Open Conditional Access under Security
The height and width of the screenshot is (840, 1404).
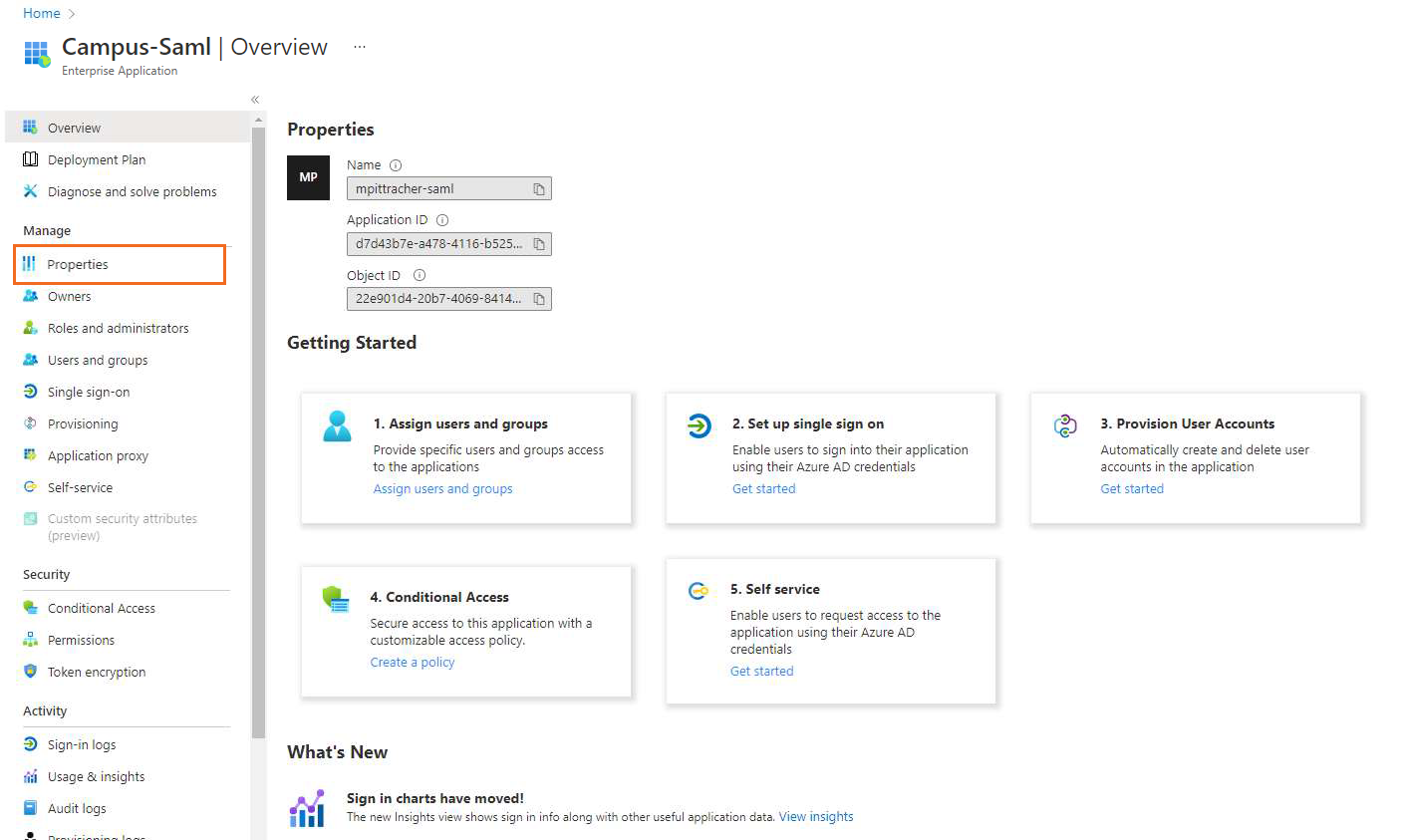[102, 608]
